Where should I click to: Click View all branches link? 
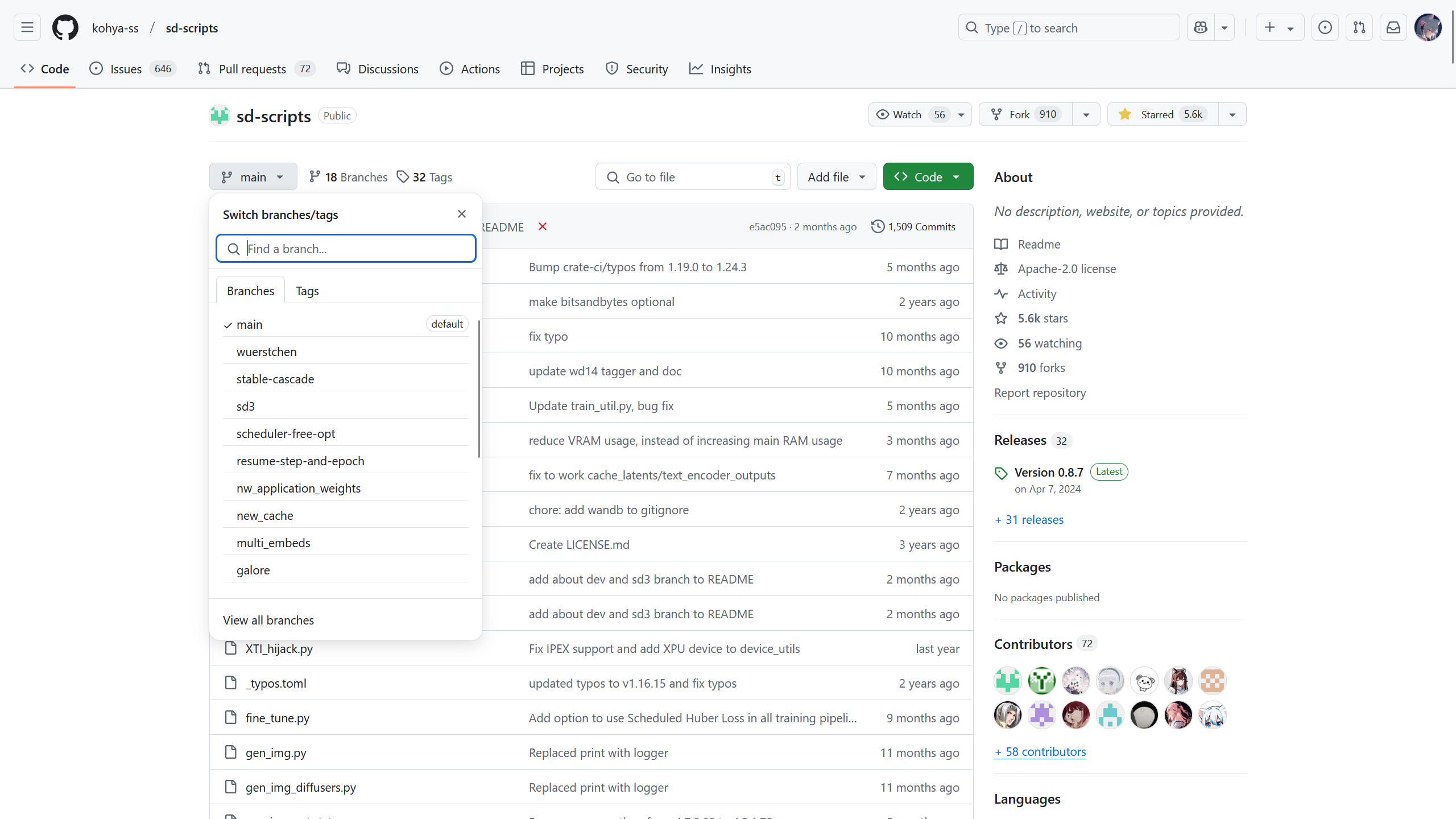(268, 620)
